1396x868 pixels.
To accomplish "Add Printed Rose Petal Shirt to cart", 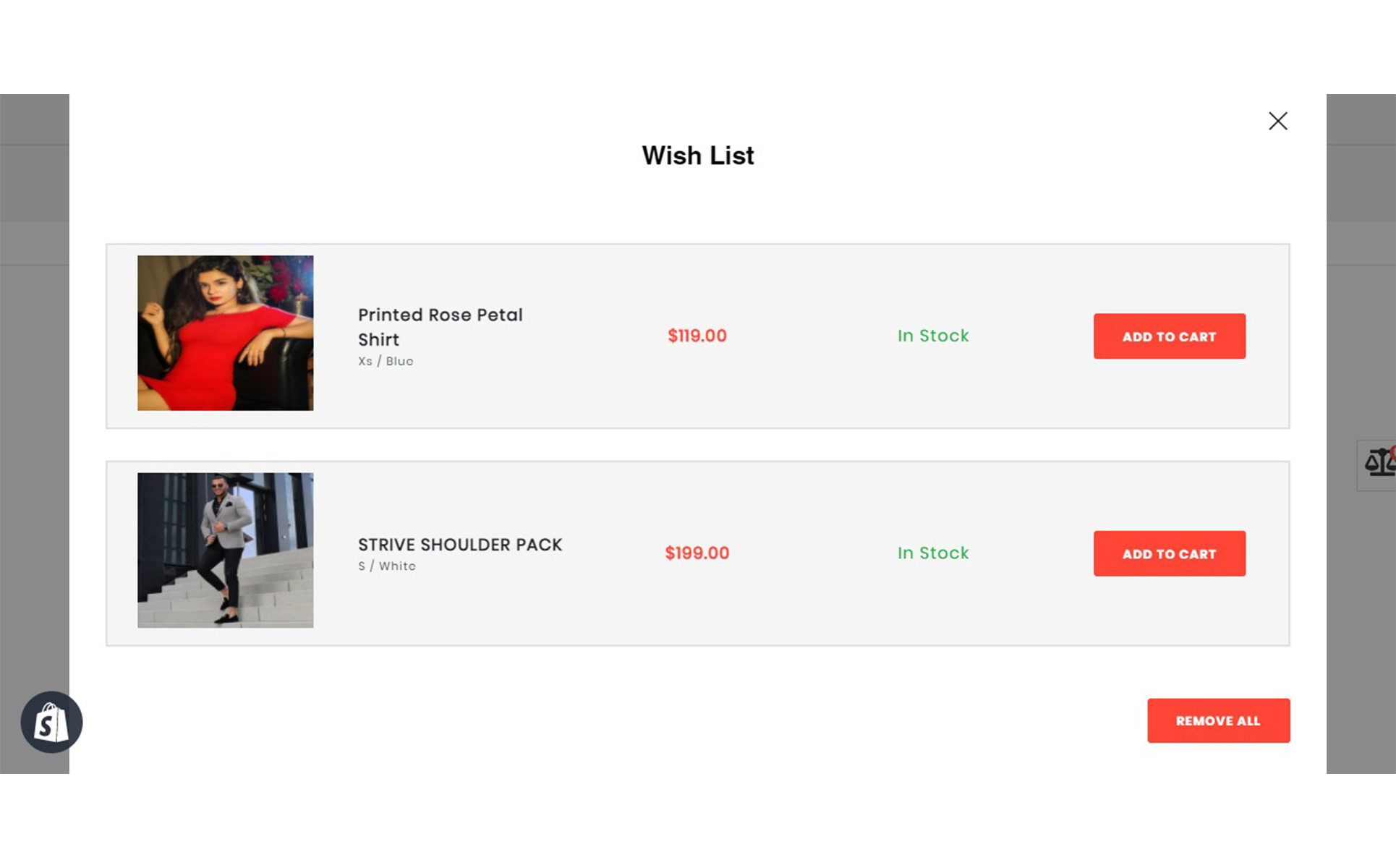I will (1169, 336).
